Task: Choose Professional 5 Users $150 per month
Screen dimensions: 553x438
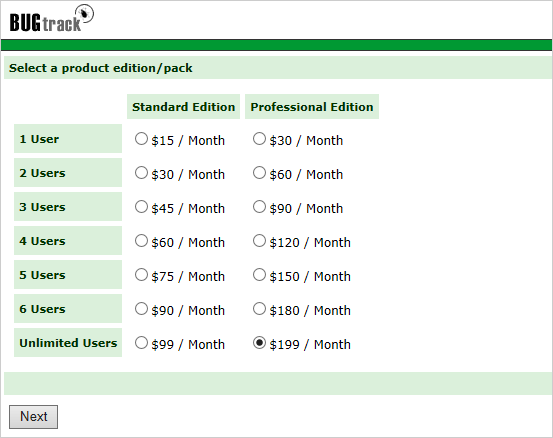Action: [x=259, y=275]
